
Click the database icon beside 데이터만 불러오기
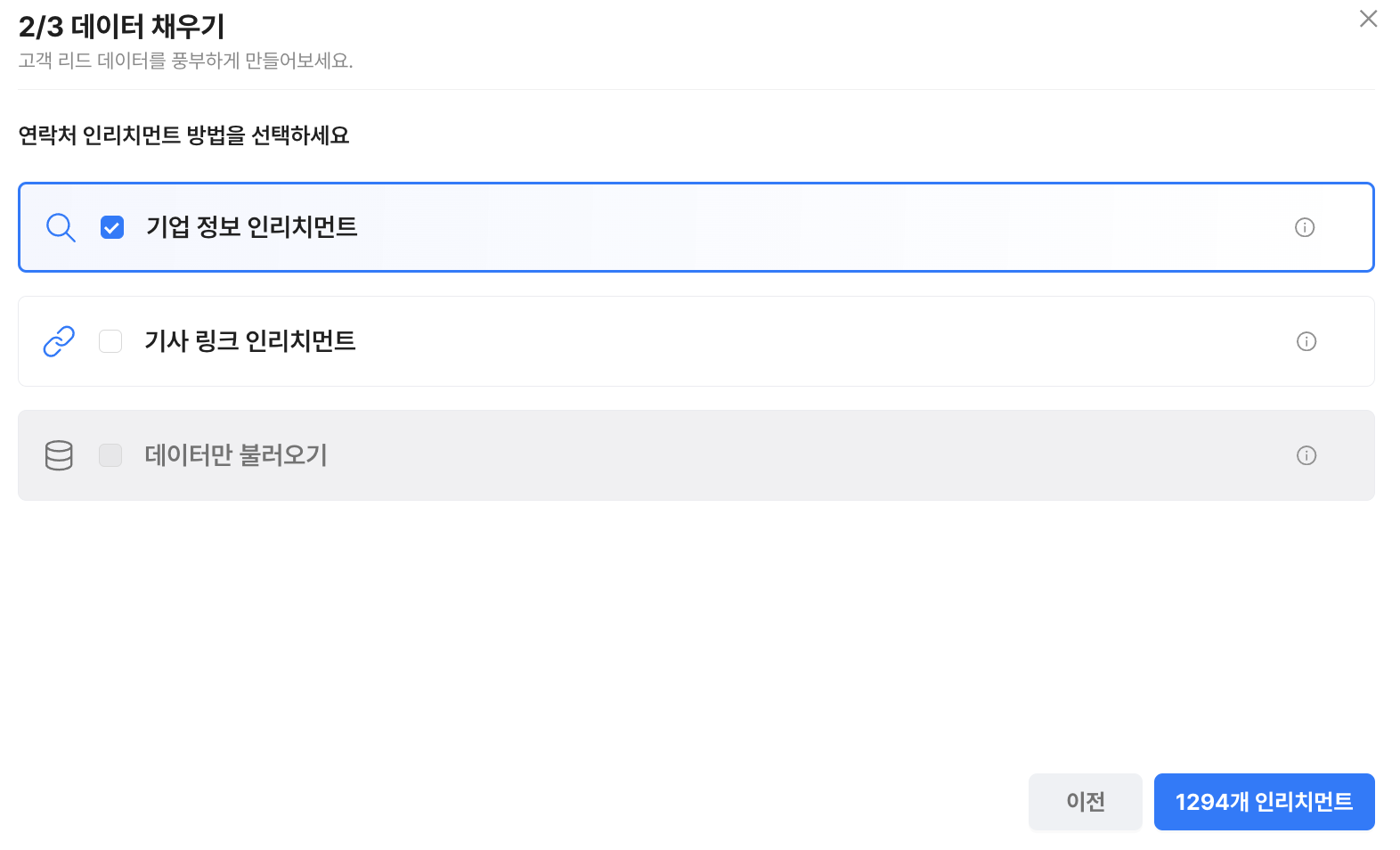tap(59, 455)
